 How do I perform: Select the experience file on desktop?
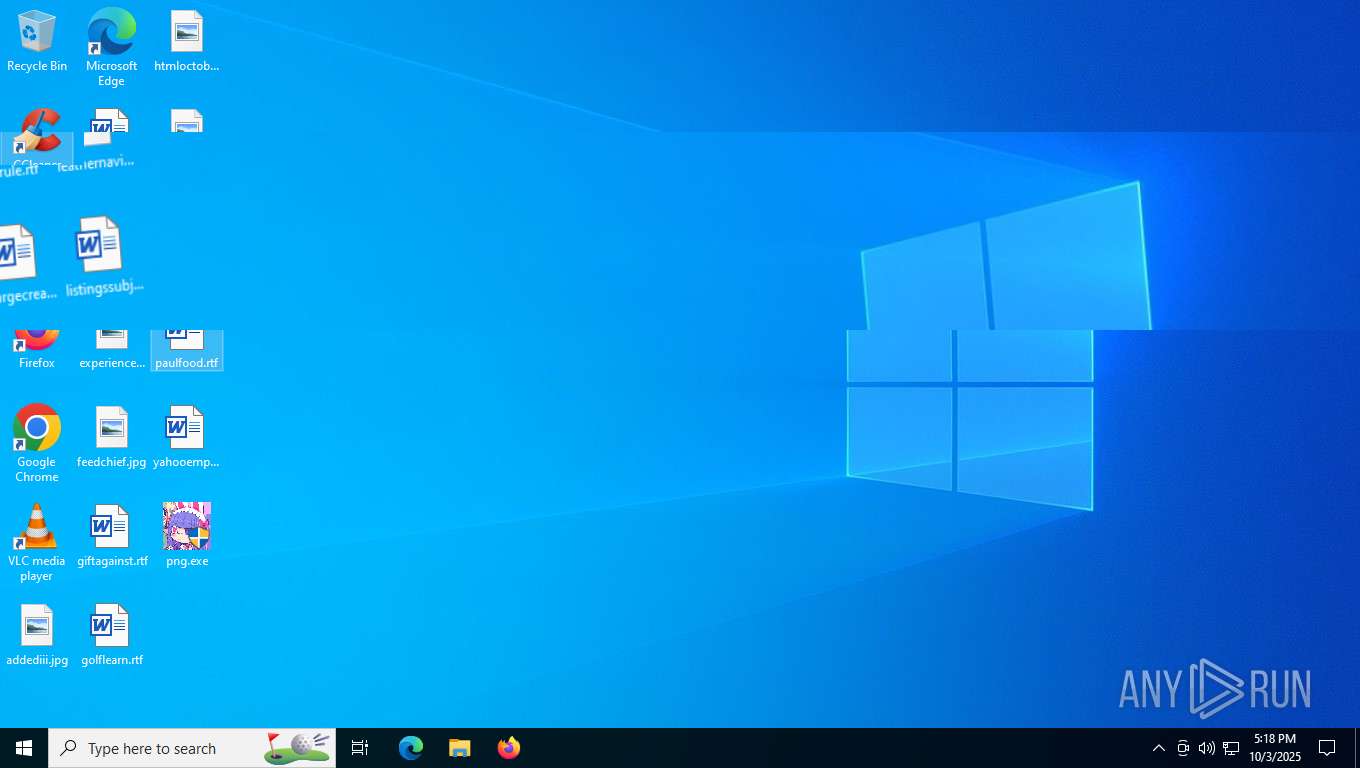(x=112, y=350)
